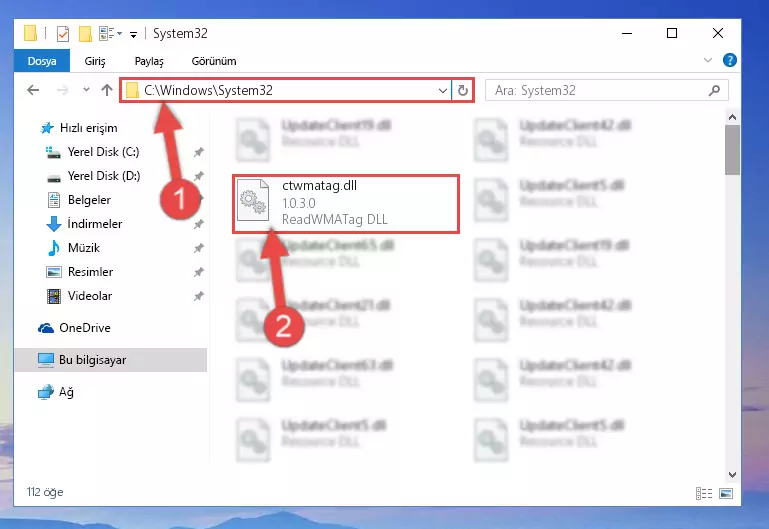
Task: Select Hızlı erişim in navigation pane
Action: (88, 128)
